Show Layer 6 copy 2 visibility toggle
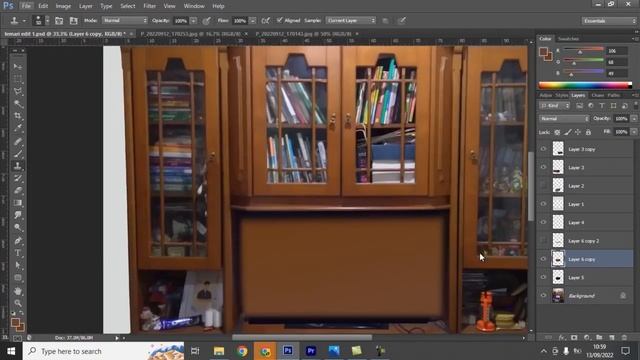Screen dimensions: 640x360 (x=543, y=241)
